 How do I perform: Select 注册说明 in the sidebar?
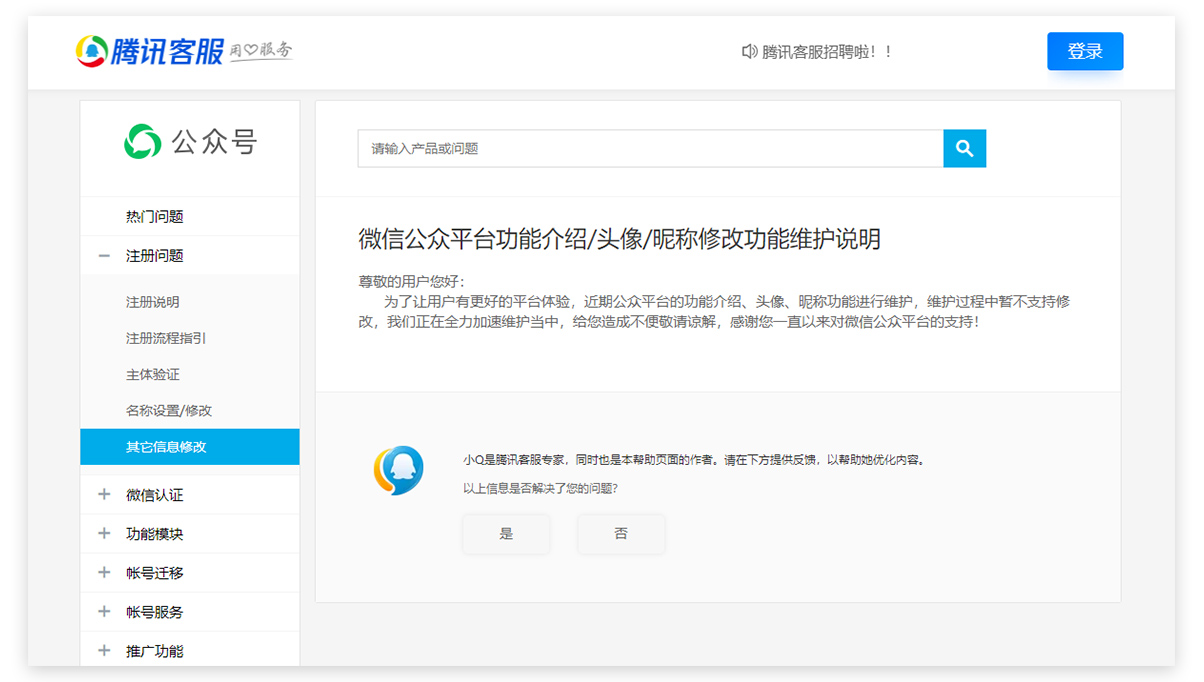153,302
